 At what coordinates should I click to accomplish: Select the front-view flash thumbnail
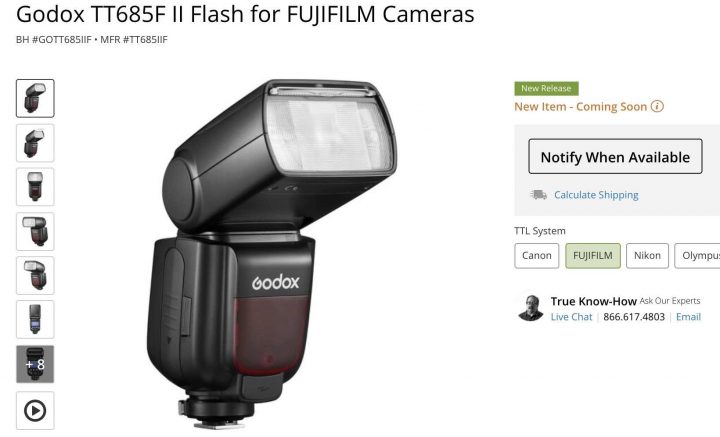pos(35,187)
